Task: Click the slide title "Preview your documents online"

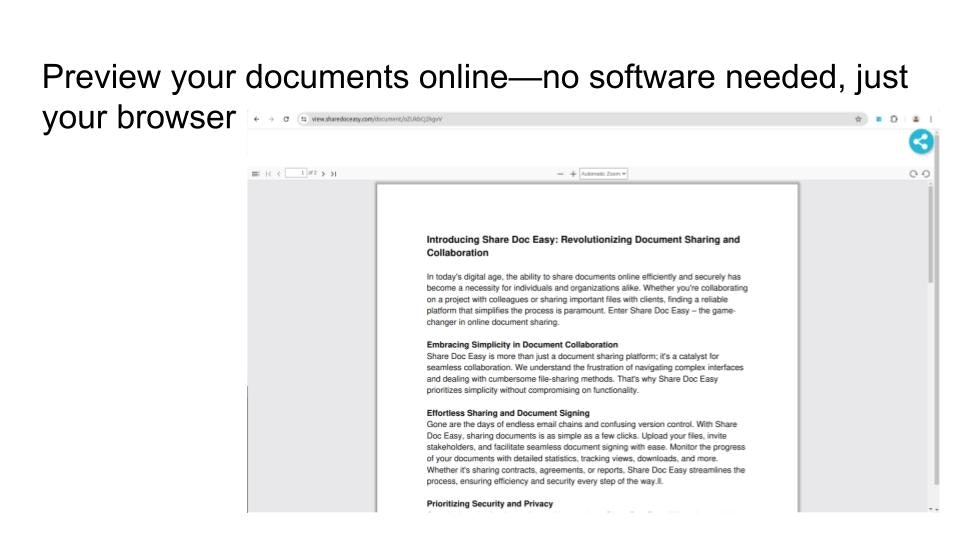Action: (474, 97)
